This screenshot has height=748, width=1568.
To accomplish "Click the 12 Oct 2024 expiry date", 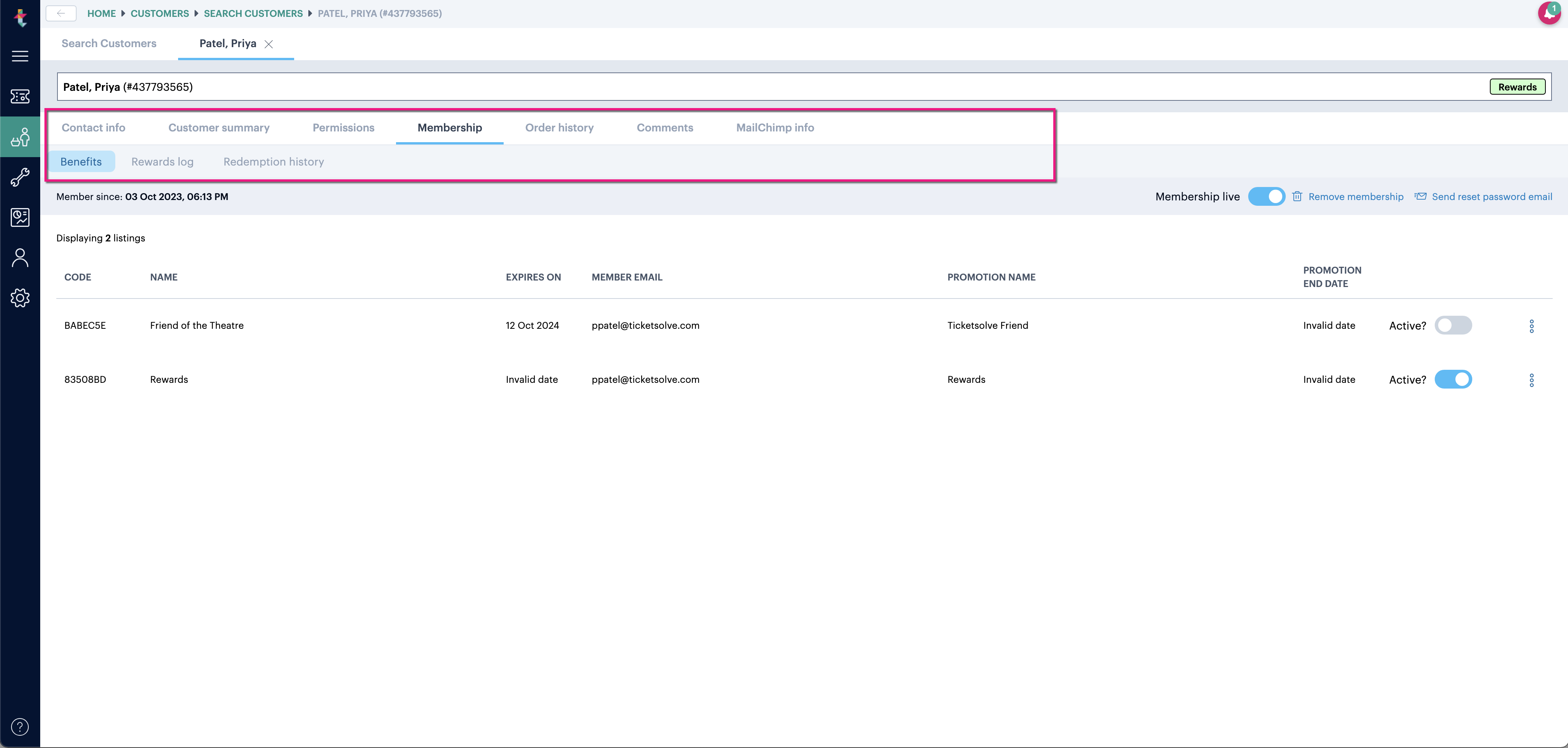I will (532, 325).
